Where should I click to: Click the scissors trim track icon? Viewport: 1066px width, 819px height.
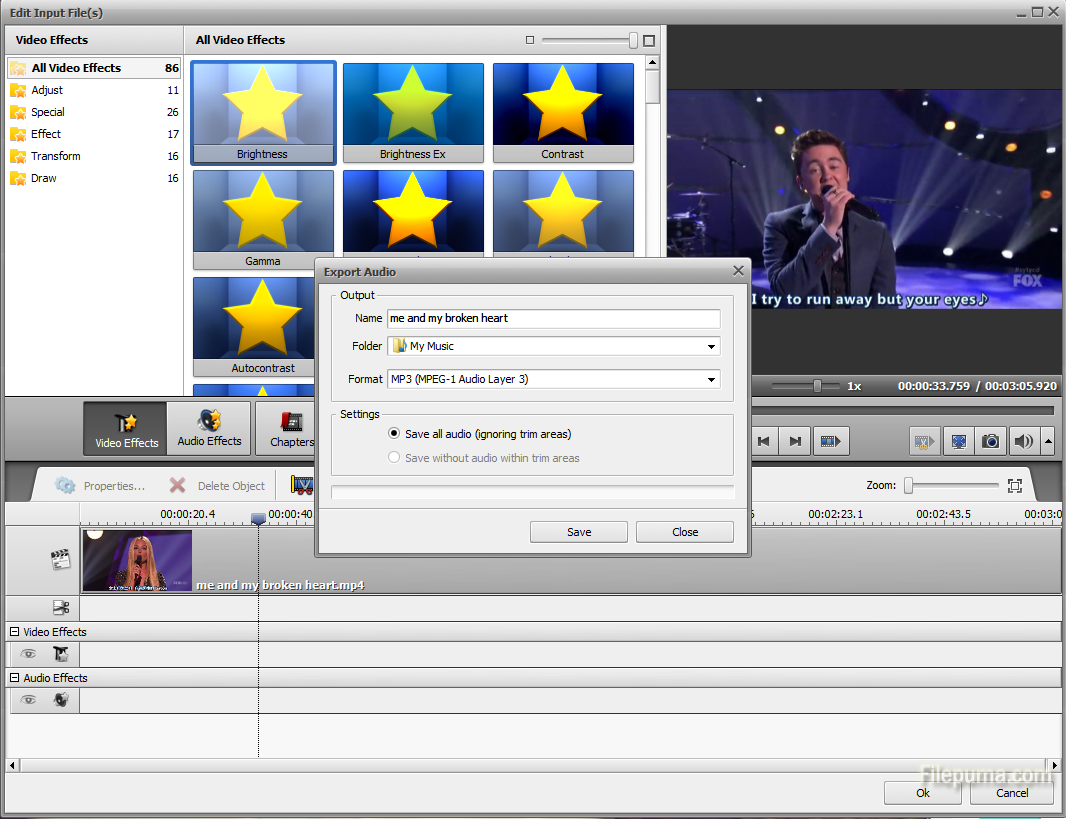coord(61,607)
